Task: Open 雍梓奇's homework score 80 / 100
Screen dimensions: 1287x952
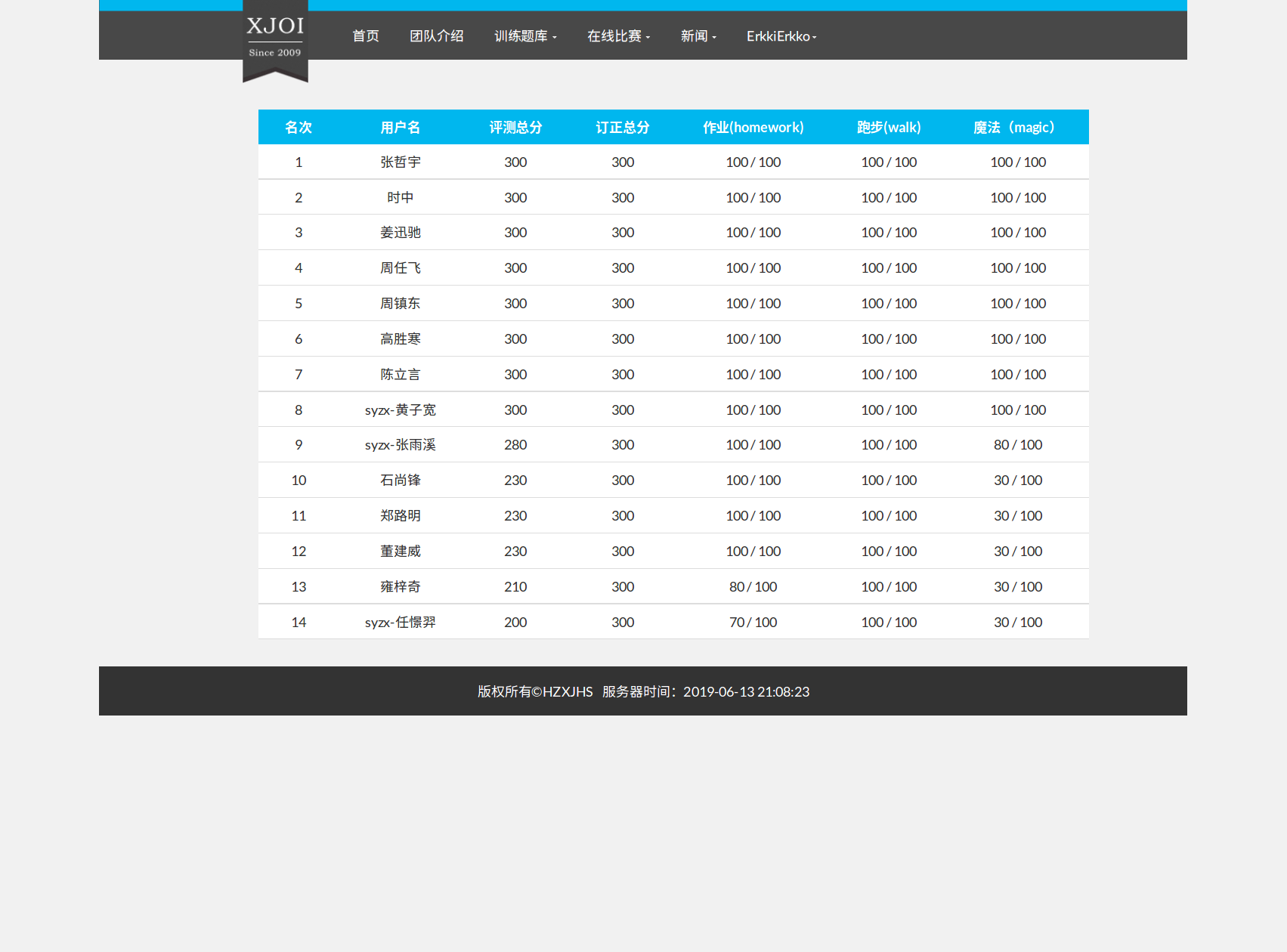Action: click(x=753, y=587)
